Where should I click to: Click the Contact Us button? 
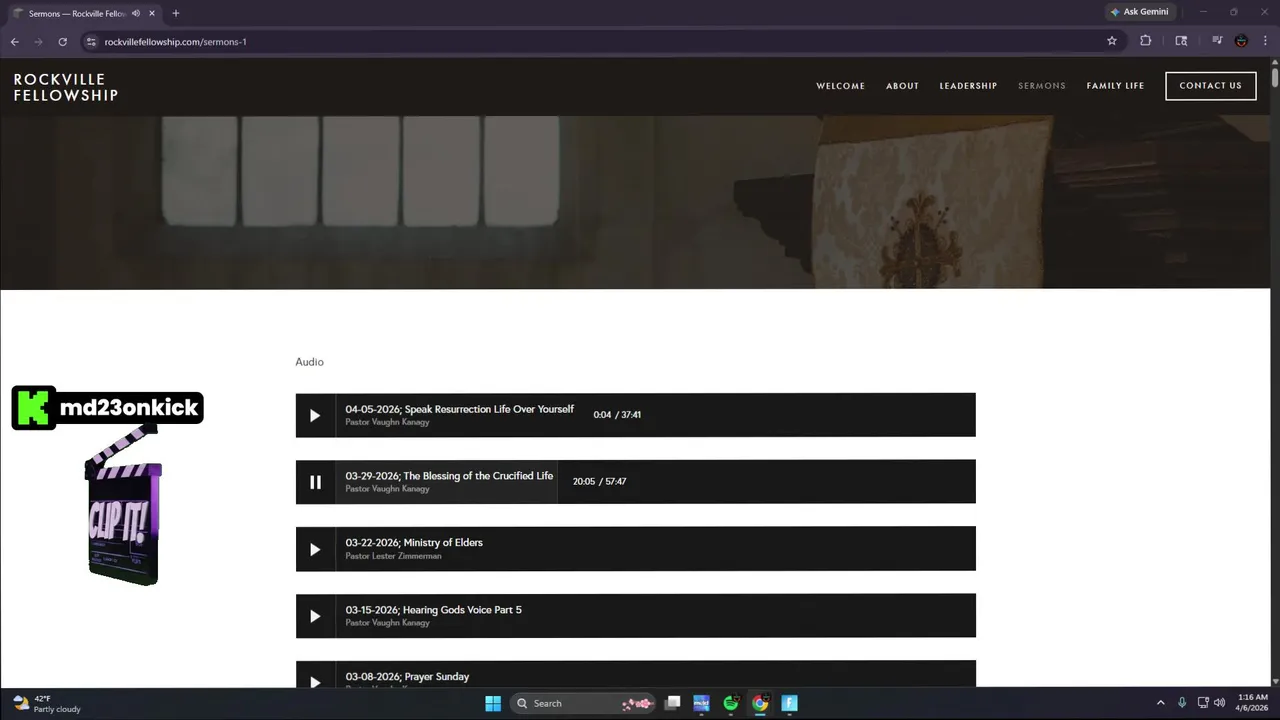tap(1210, 86)
